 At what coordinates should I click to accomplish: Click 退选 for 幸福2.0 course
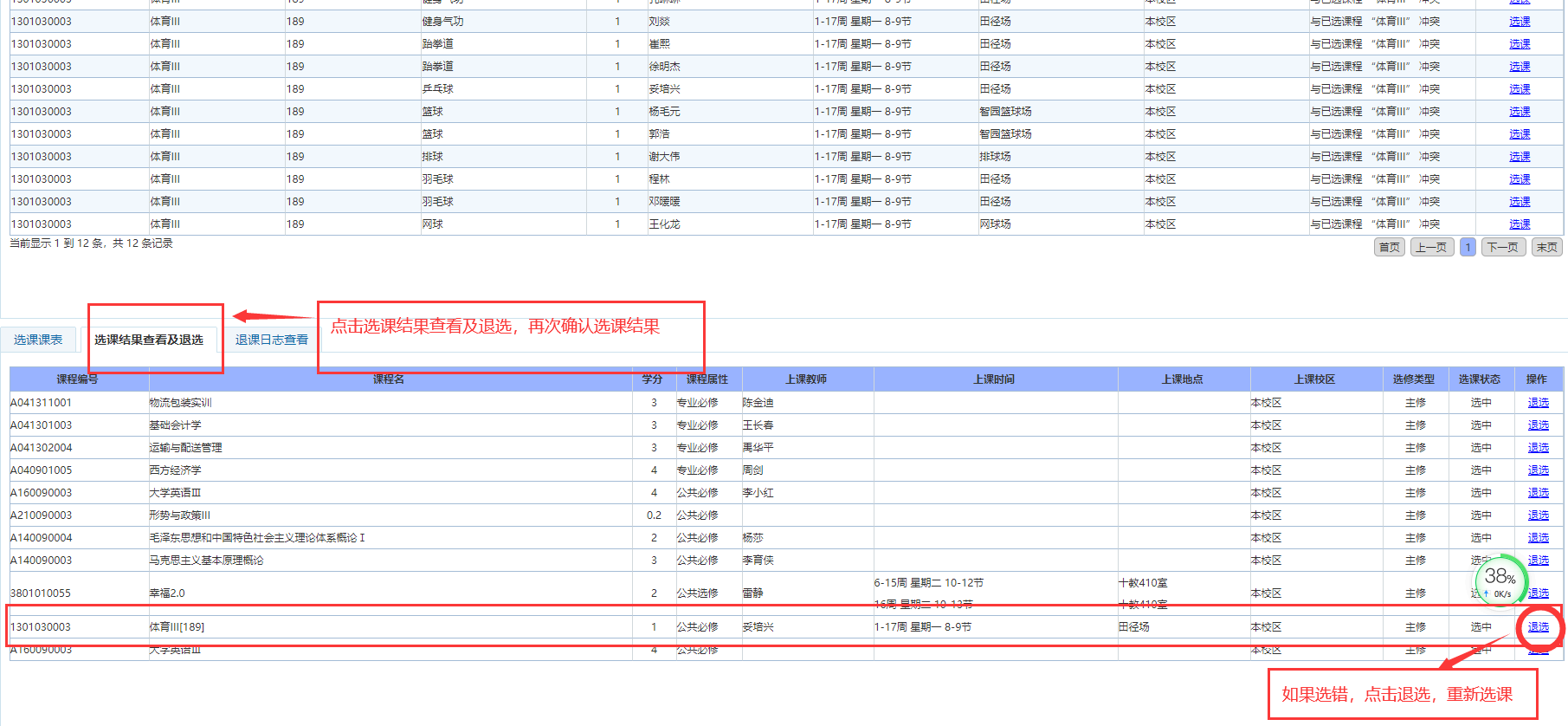coord(1539,593)
